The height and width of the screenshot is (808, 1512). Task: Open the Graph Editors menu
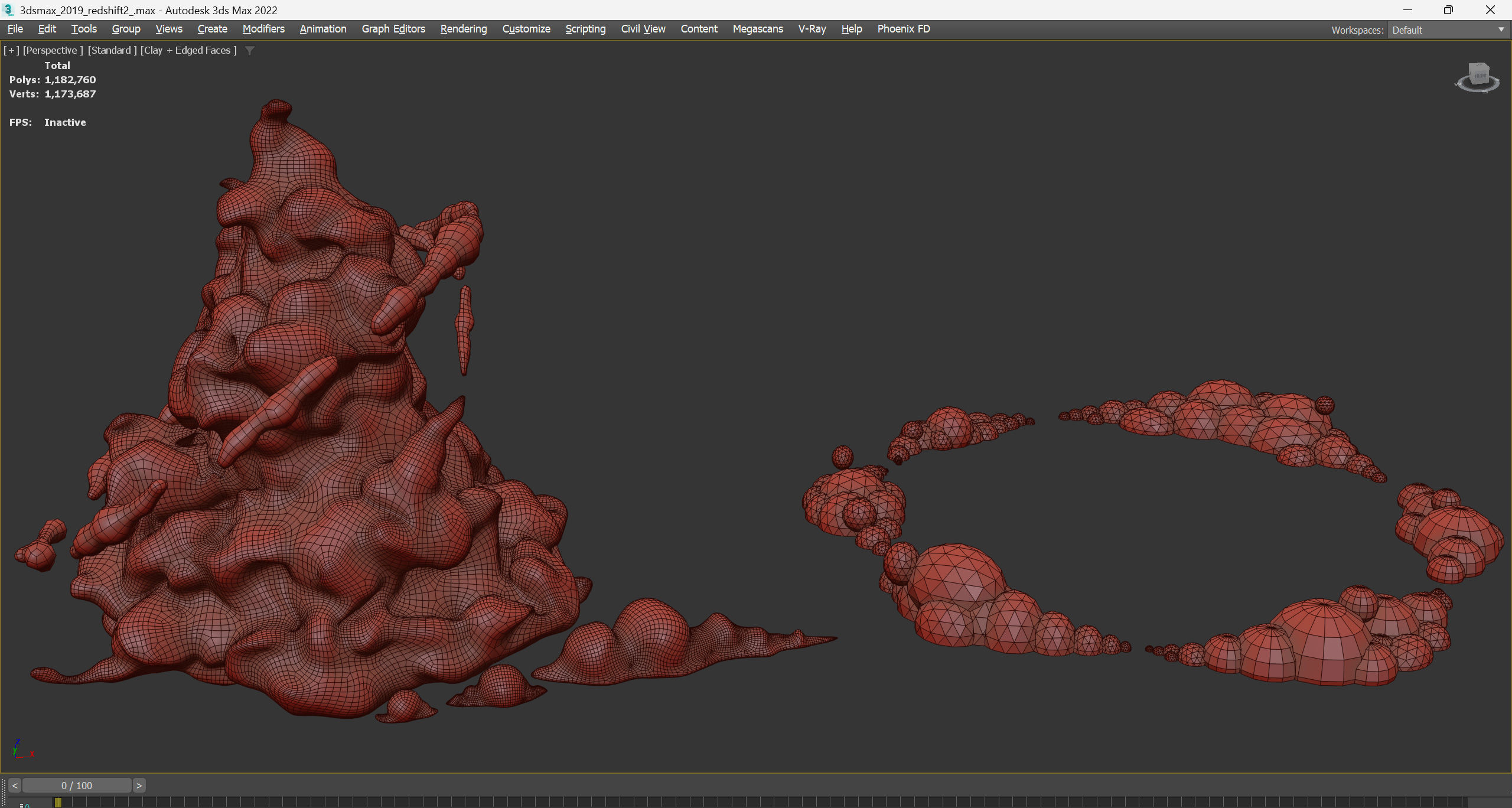(x=393, y=29)
